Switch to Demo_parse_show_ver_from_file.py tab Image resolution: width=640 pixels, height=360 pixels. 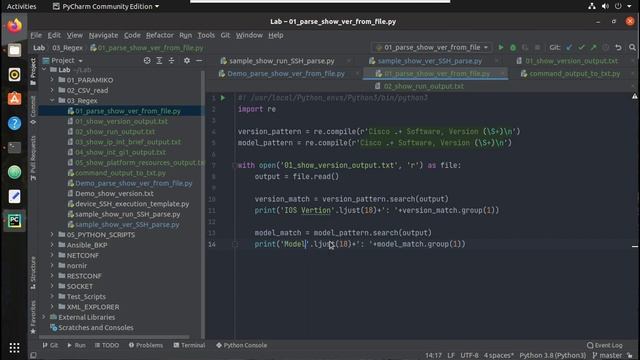[x=286, y=73]
